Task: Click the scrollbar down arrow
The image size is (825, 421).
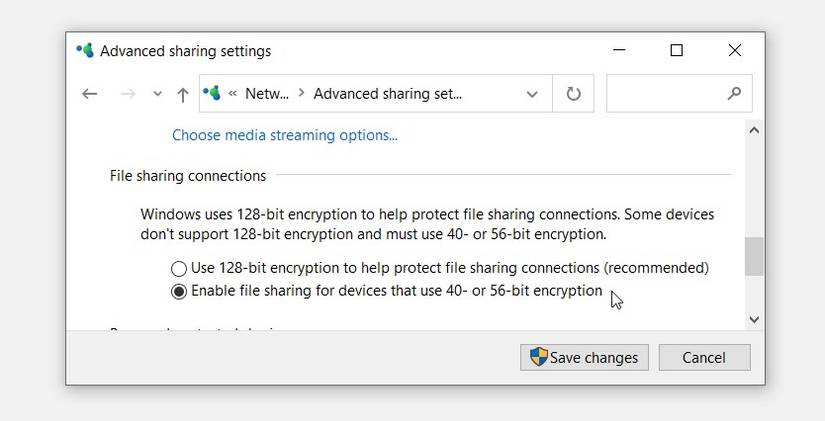Action: 754,319
